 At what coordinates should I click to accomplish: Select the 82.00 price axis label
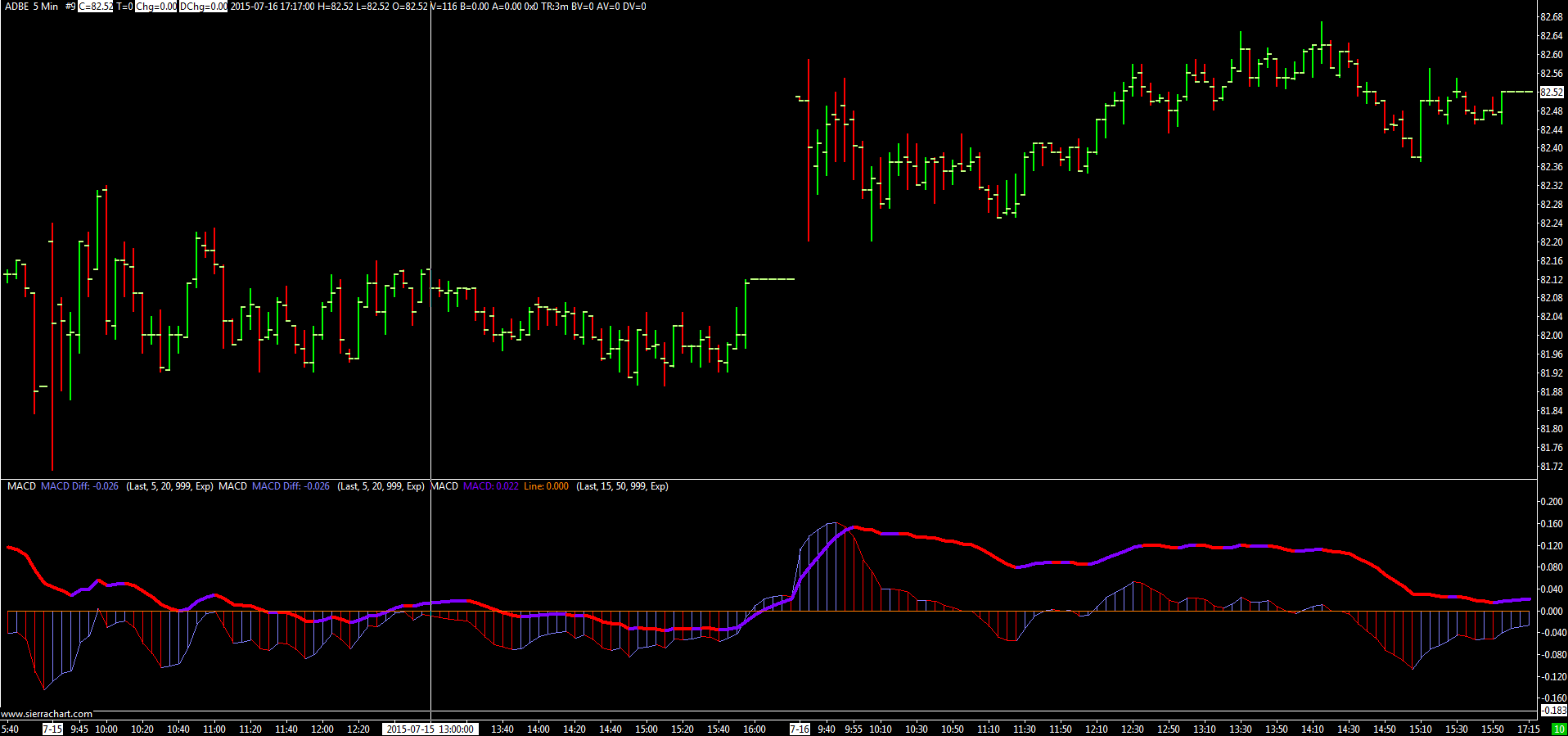1552,336
